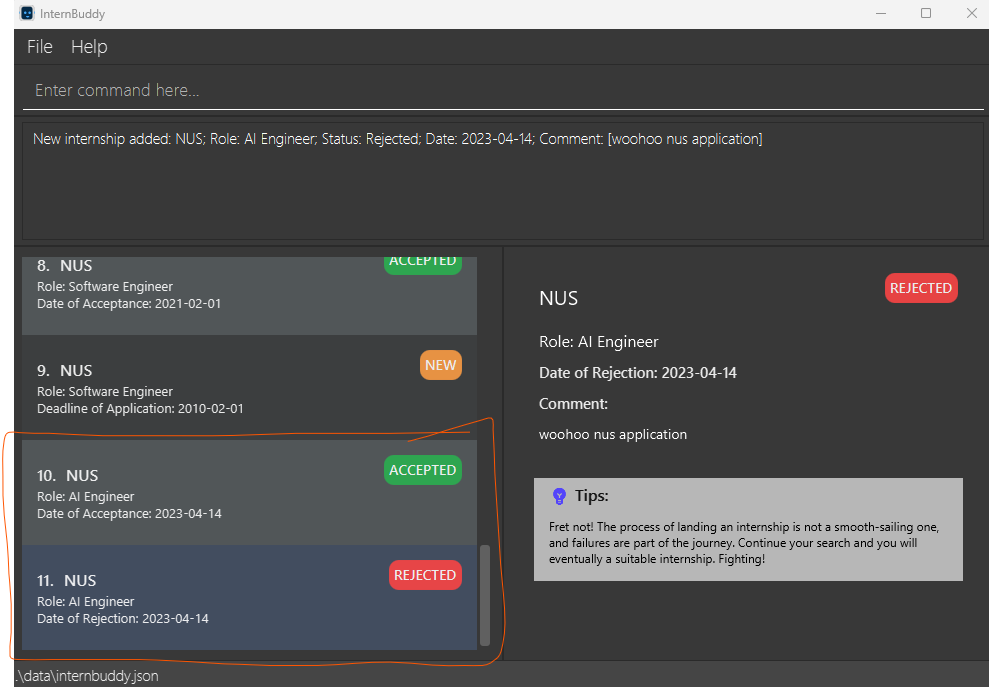This screenshot has height=687, width=989.
Task: Open the File menu
Action: [40, 47]
